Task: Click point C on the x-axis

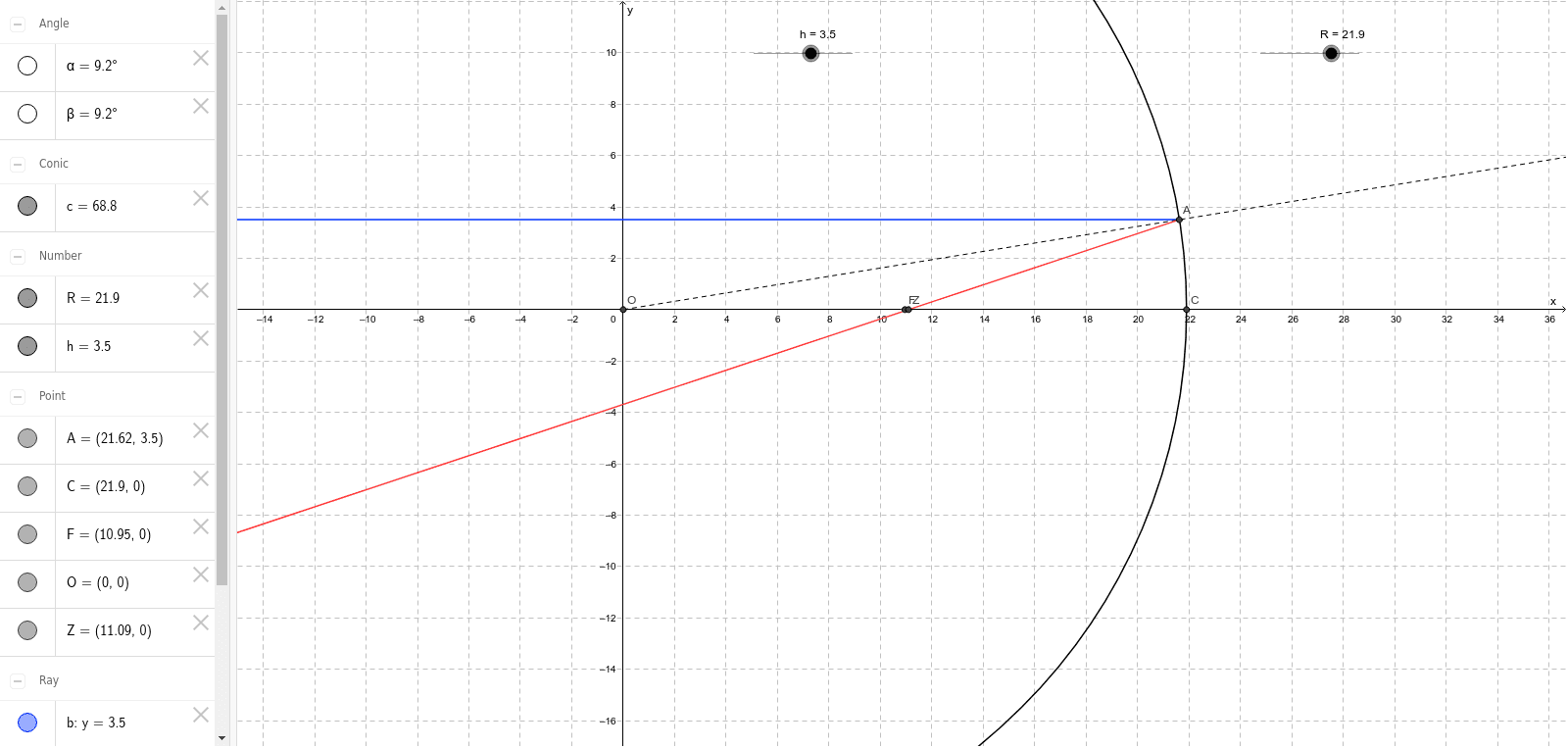Action: click(1187, 310)
